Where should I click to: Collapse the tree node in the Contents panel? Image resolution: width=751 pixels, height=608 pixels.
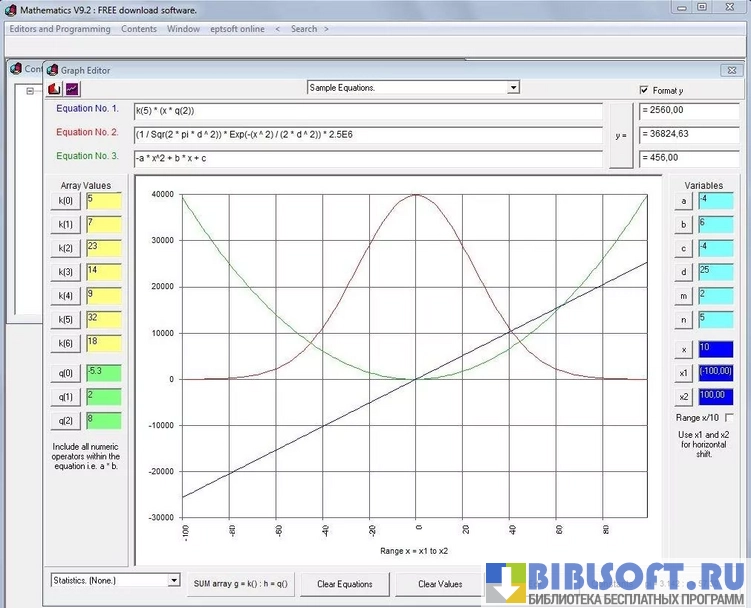click(x=30, y=91)
